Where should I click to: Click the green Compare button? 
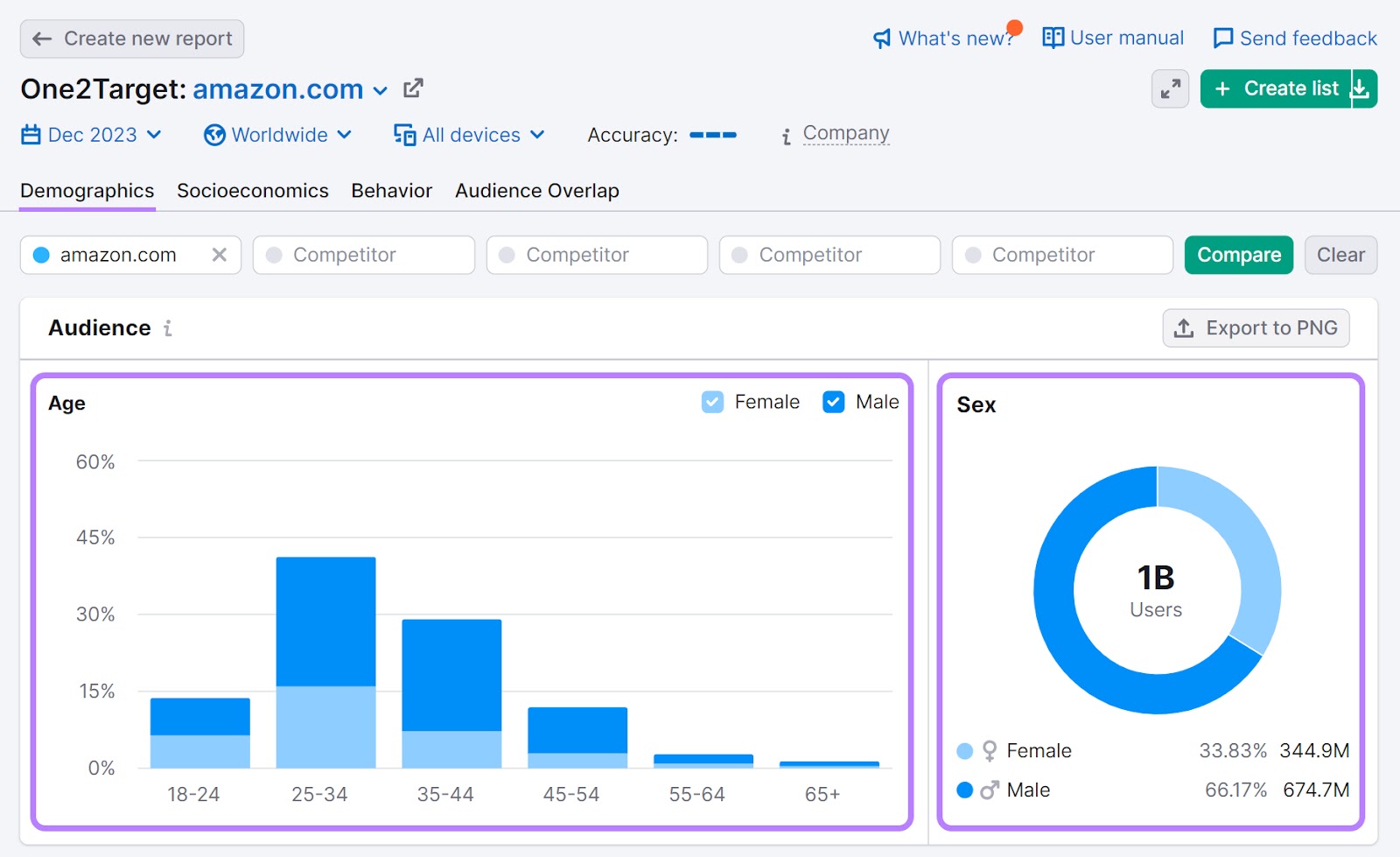(x=1239, y=255)
